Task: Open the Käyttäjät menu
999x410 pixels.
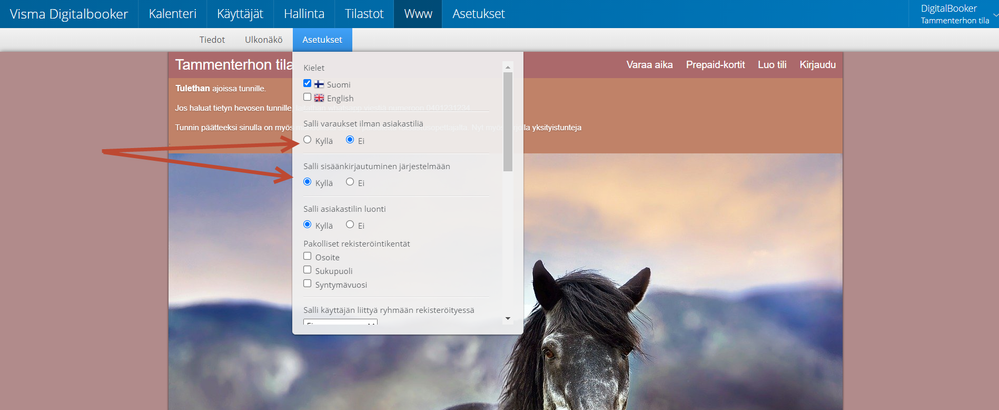Action: point(240,14)
